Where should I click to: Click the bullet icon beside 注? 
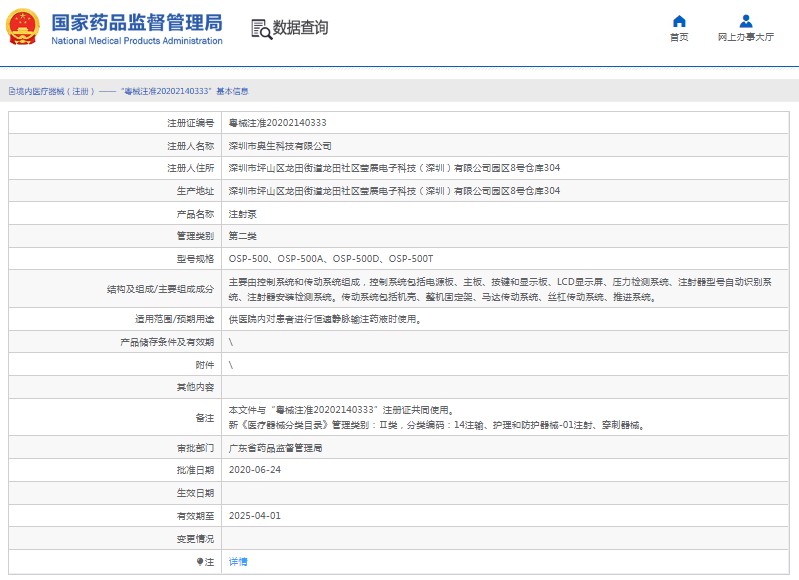pos(200,562)
